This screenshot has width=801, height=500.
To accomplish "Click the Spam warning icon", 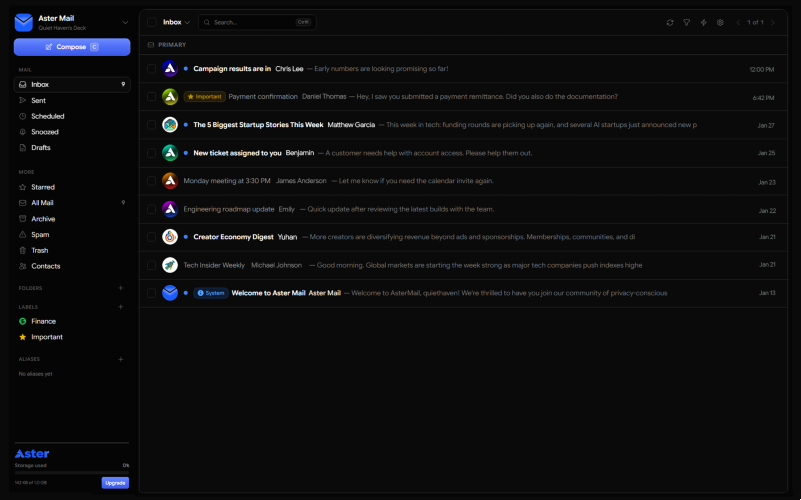I will click(22, 234).
